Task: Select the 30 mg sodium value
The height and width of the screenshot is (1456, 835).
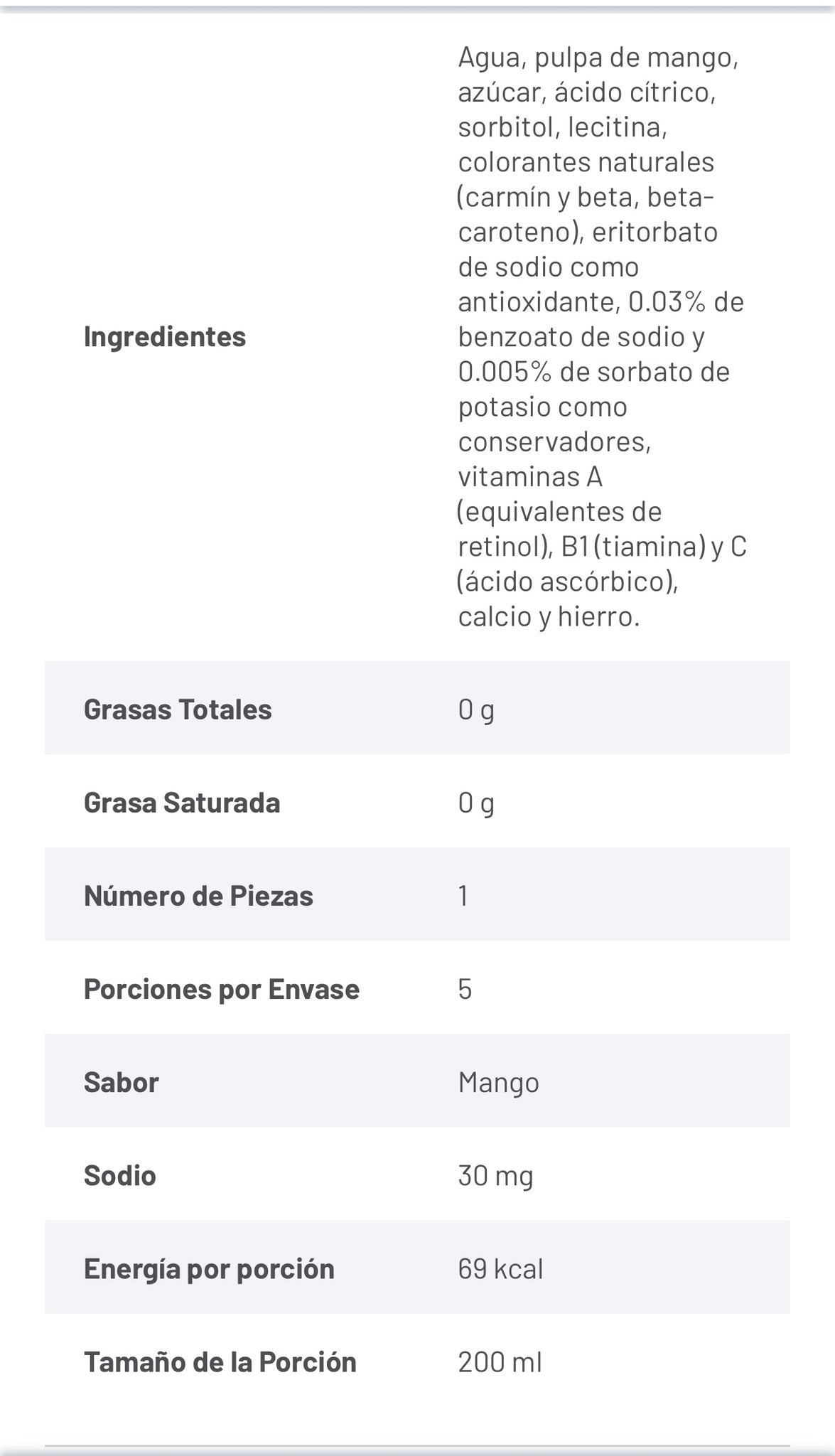Action: (x=495, y=1175)
